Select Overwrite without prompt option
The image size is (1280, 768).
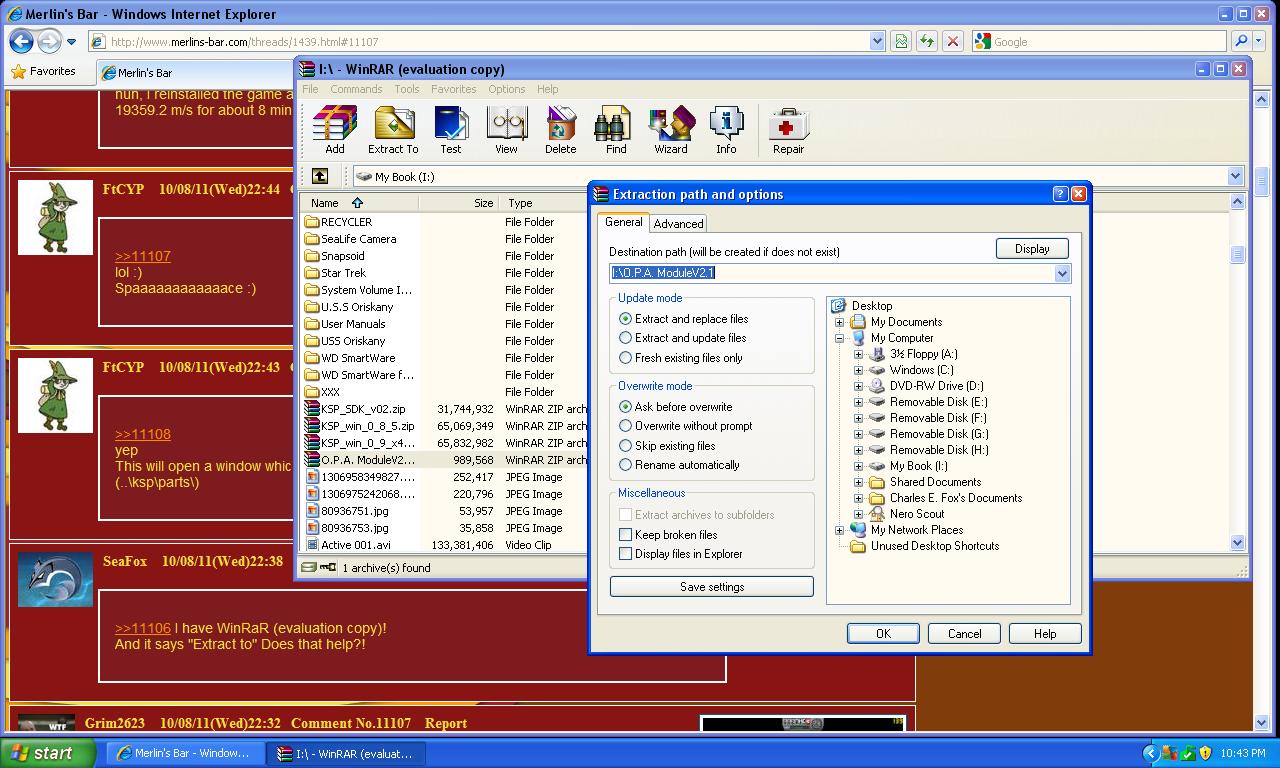pyautogui.click(x=686, y=426)
